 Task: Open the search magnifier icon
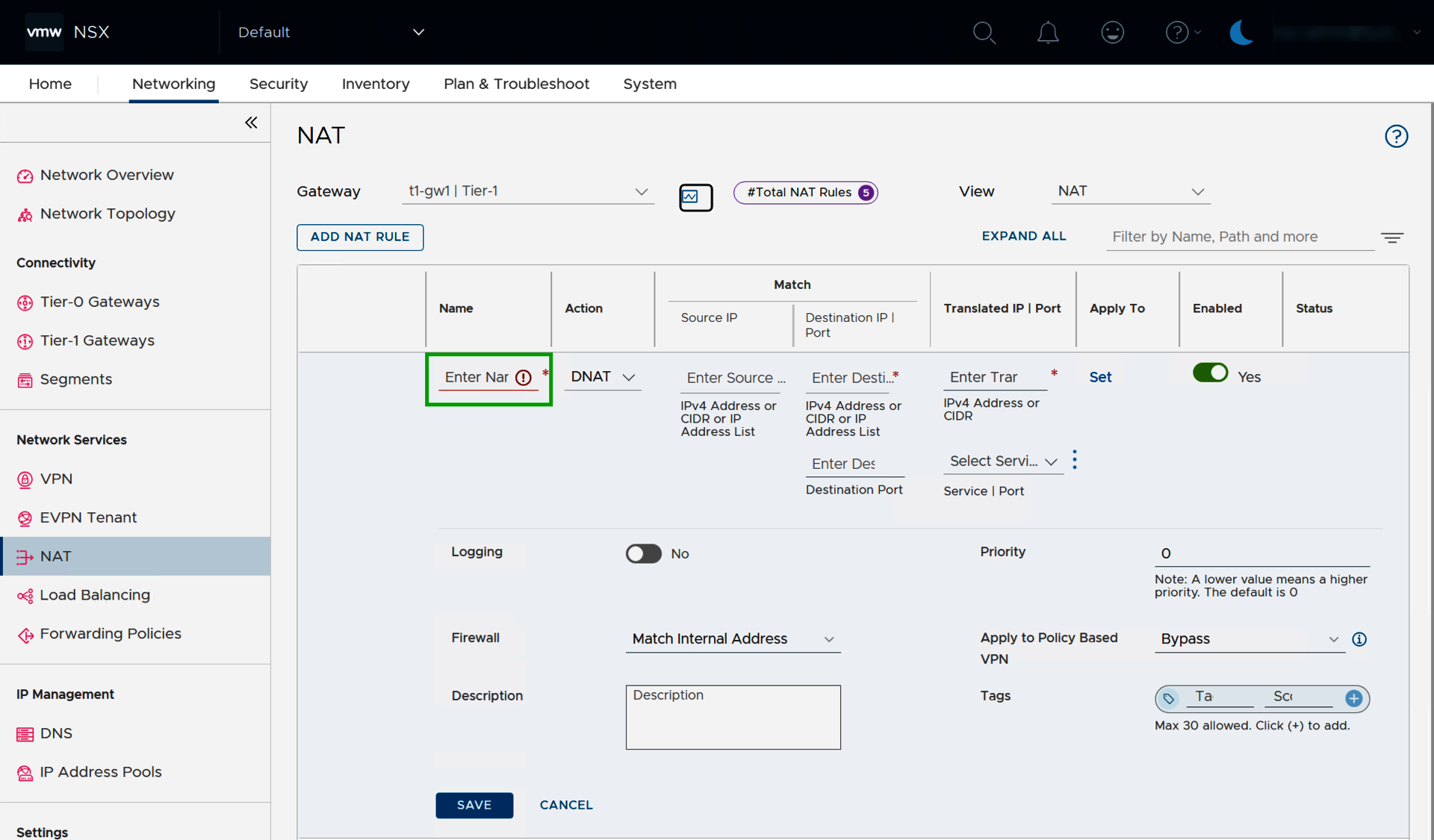coord(984,32)
